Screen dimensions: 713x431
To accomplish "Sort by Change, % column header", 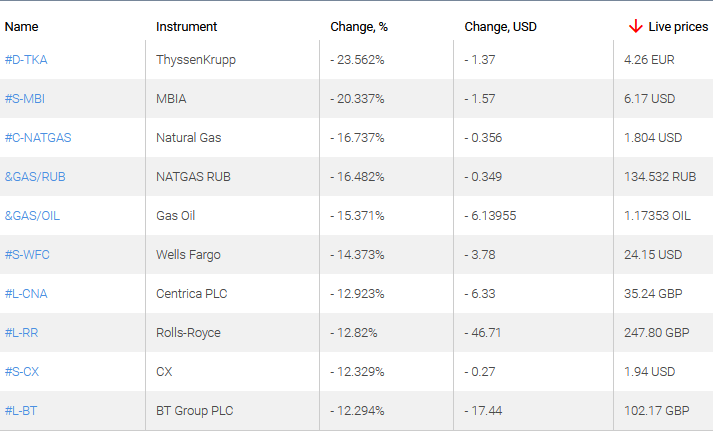I will point(358,27).
